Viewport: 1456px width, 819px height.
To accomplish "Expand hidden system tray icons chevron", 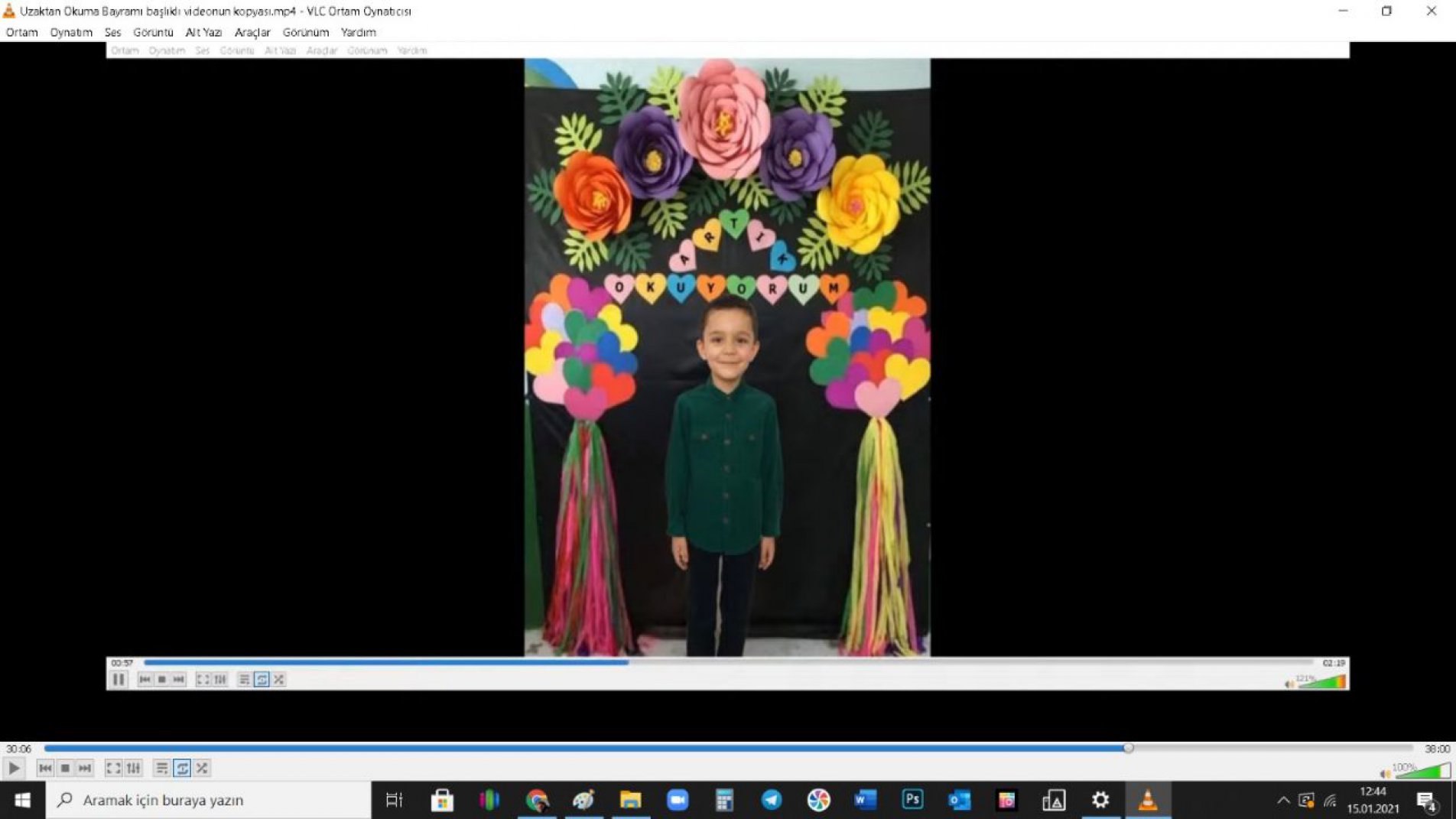I will click(1283, 801).
